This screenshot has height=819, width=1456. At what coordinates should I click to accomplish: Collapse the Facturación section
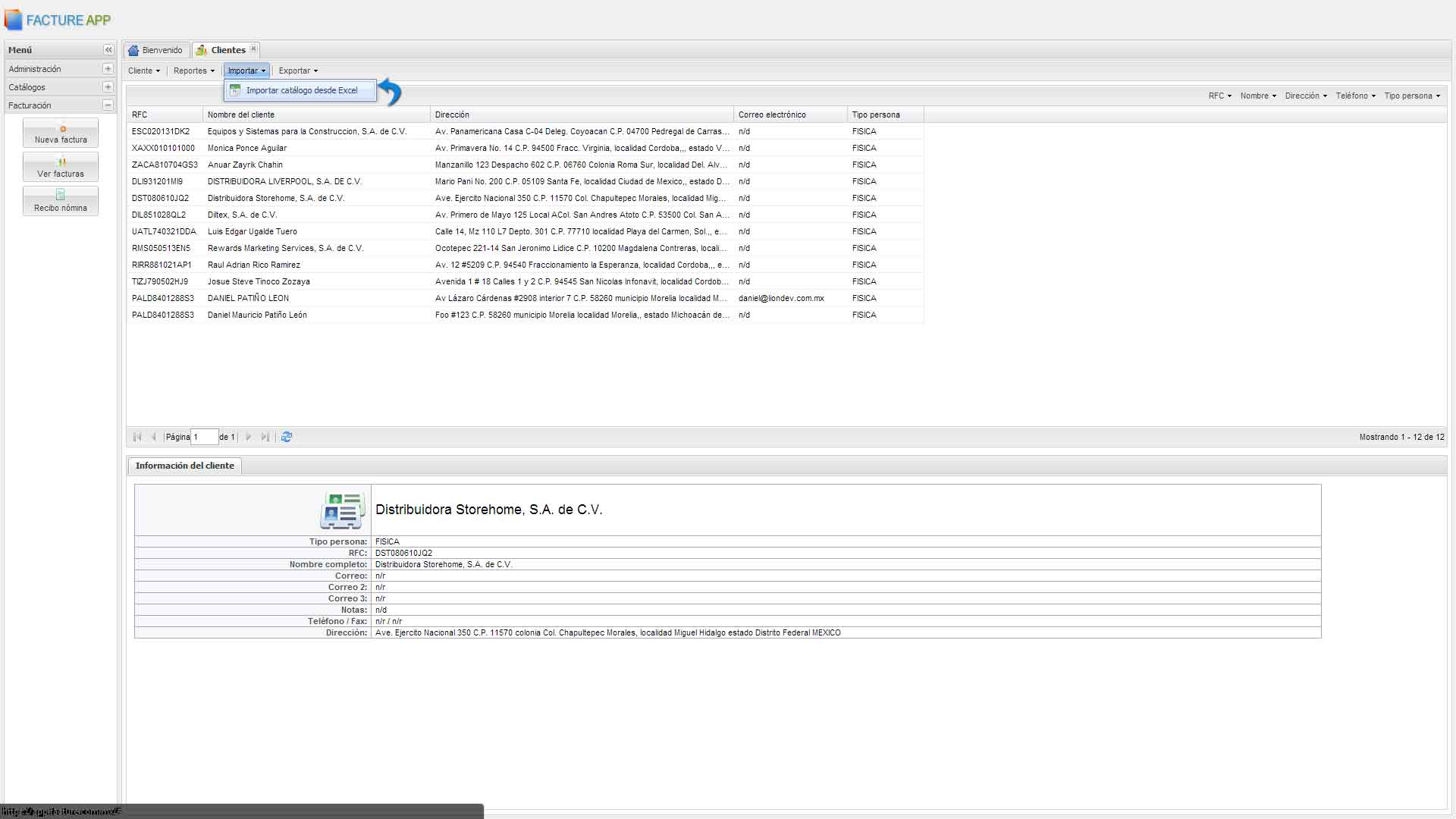(x=108, y=105)
